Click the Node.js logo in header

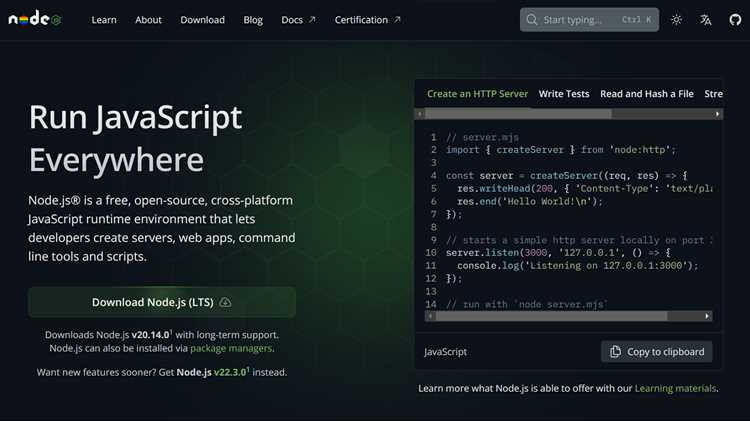[35, 20]
